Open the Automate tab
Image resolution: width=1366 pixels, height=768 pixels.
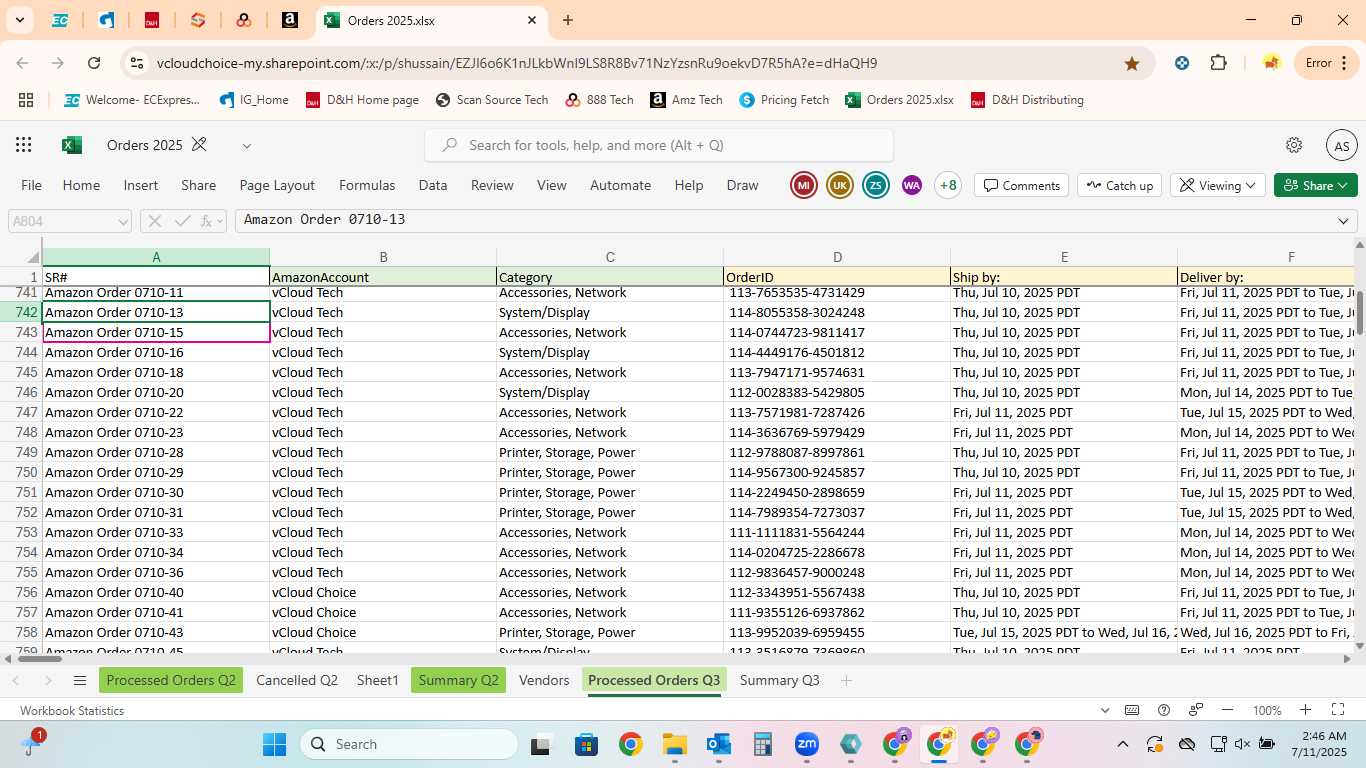(620, 185)
